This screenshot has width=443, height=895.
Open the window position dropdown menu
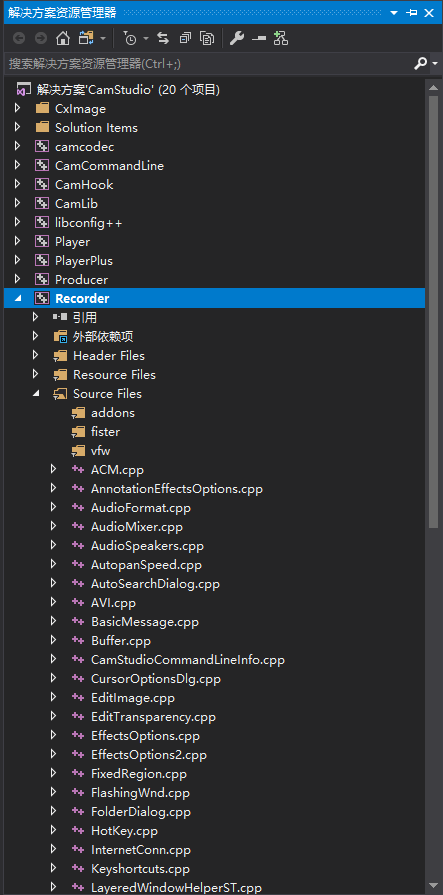point(394,13)
